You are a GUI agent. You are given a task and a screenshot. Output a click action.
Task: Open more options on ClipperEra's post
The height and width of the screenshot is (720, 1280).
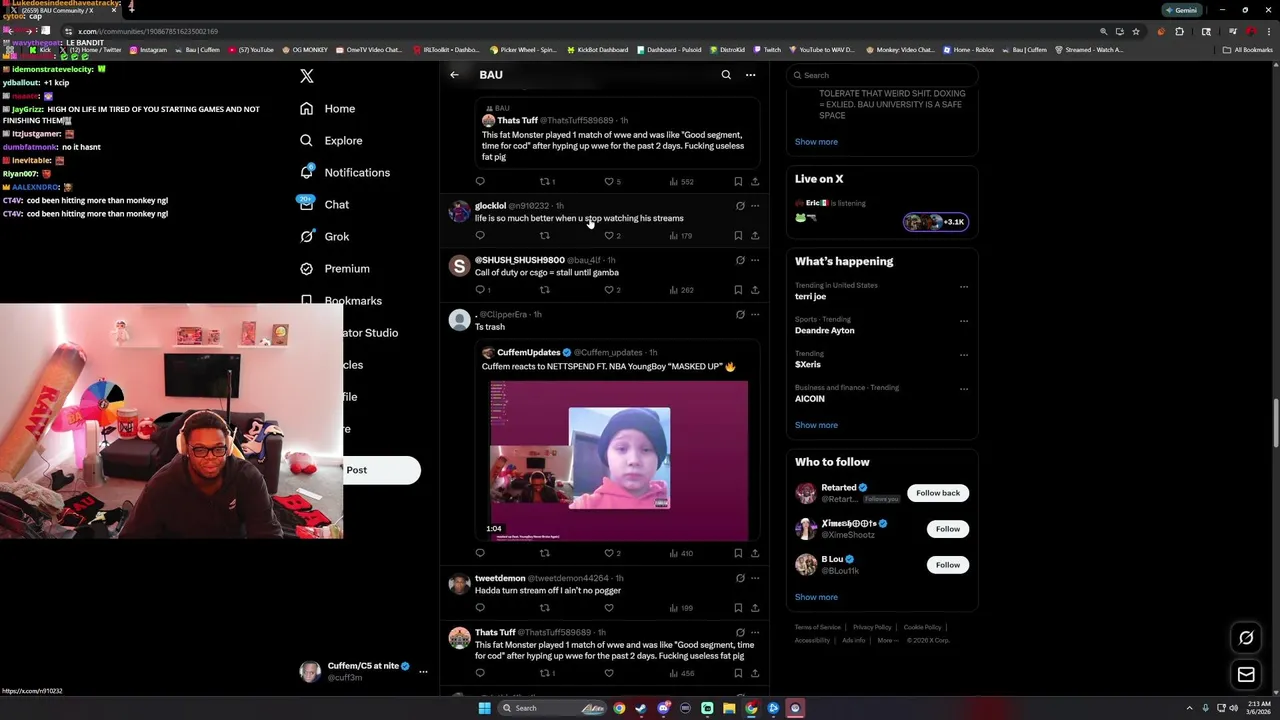point(755,314)
